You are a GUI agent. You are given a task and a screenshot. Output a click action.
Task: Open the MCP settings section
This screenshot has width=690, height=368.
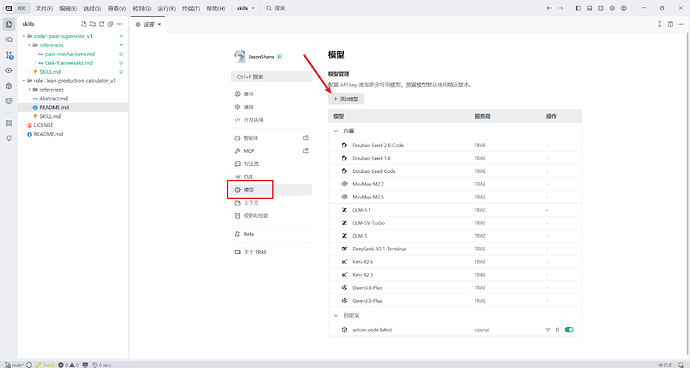(x=271, y=151)
